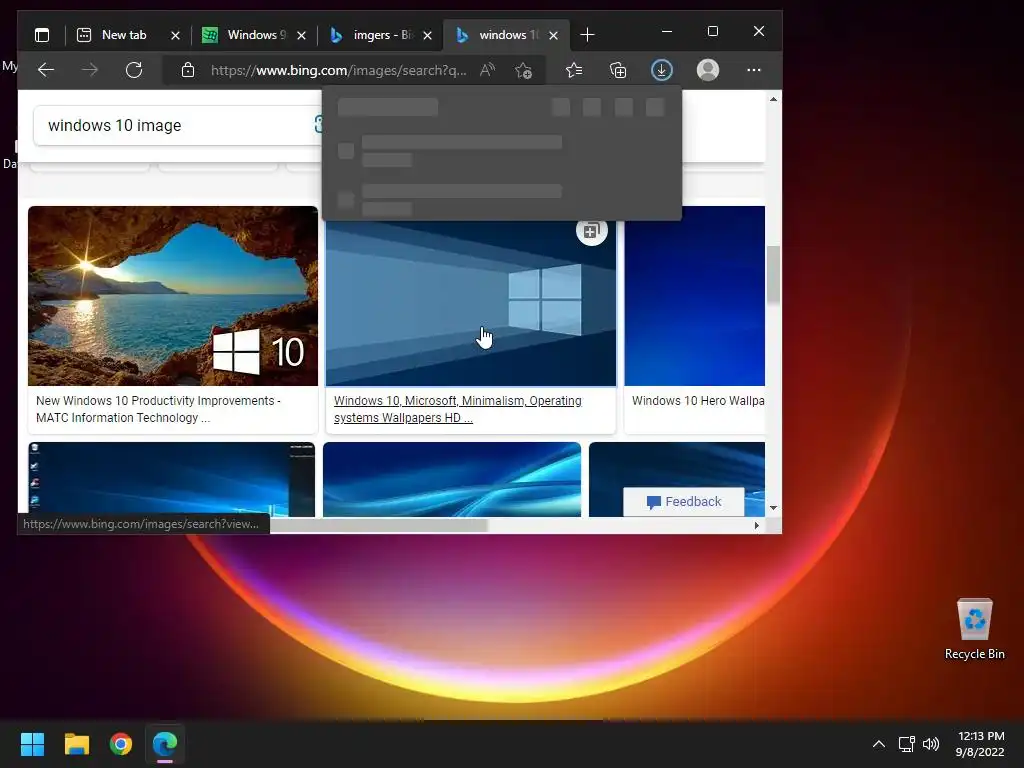
Task: Refresh the current Bing page
Action: pyautogui.click(x=134, y=70)
